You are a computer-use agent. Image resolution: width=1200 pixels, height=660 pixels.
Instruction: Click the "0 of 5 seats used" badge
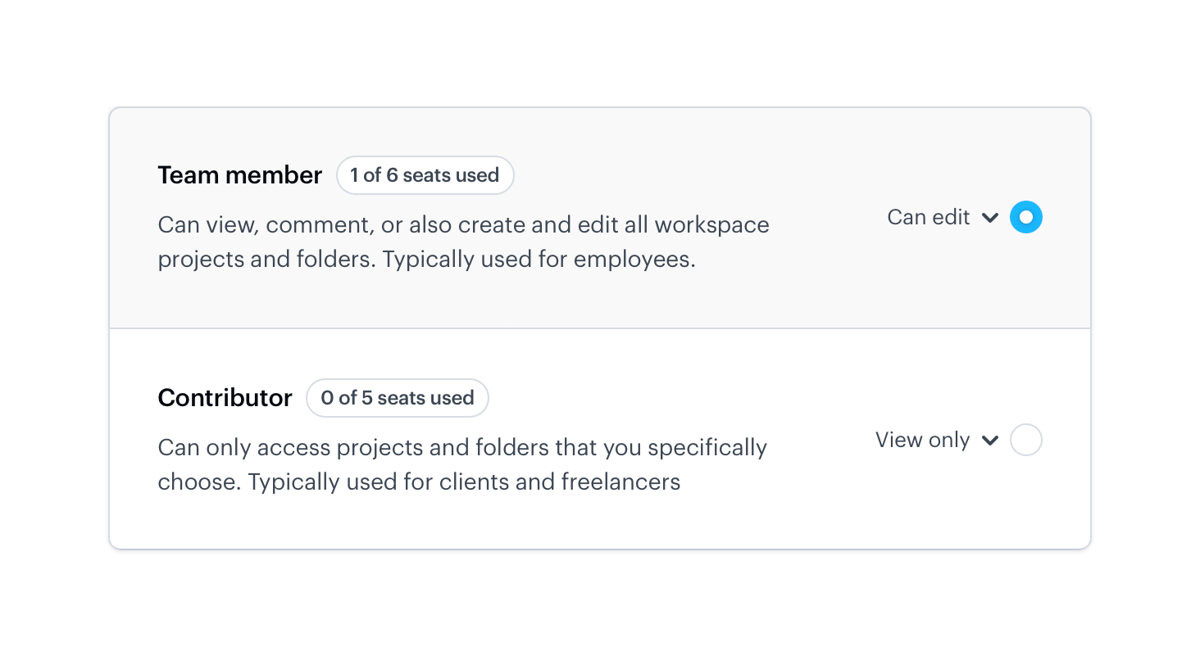coord(397,398)
